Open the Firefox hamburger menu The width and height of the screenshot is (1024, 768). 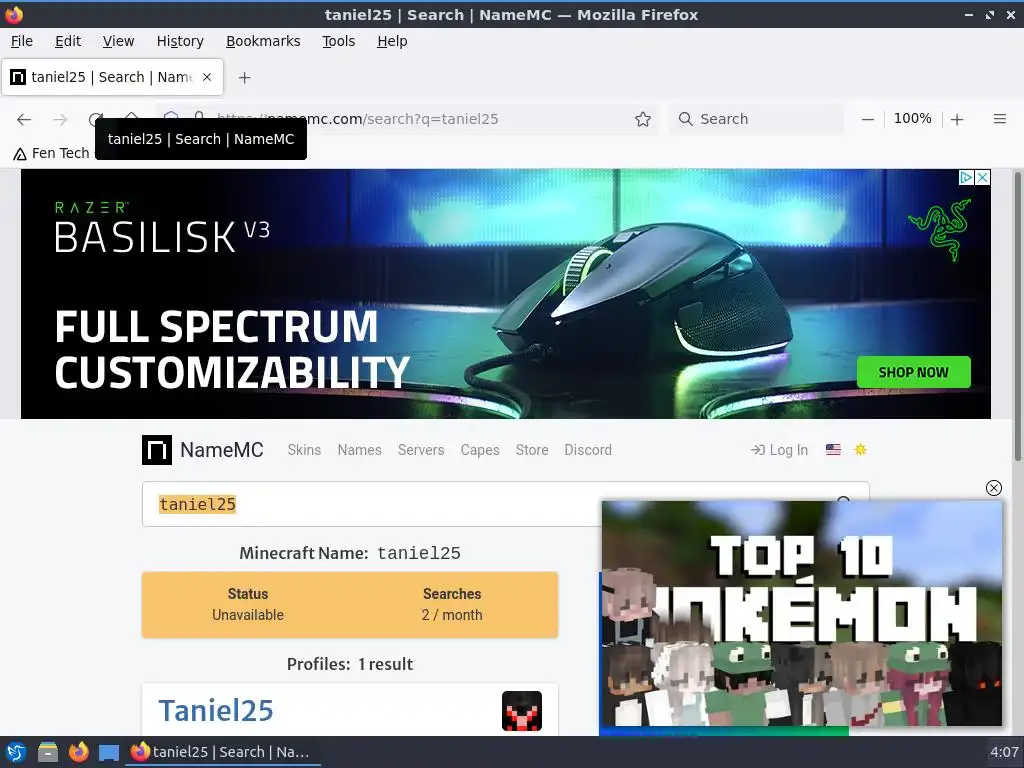click(x=999, y=119)
